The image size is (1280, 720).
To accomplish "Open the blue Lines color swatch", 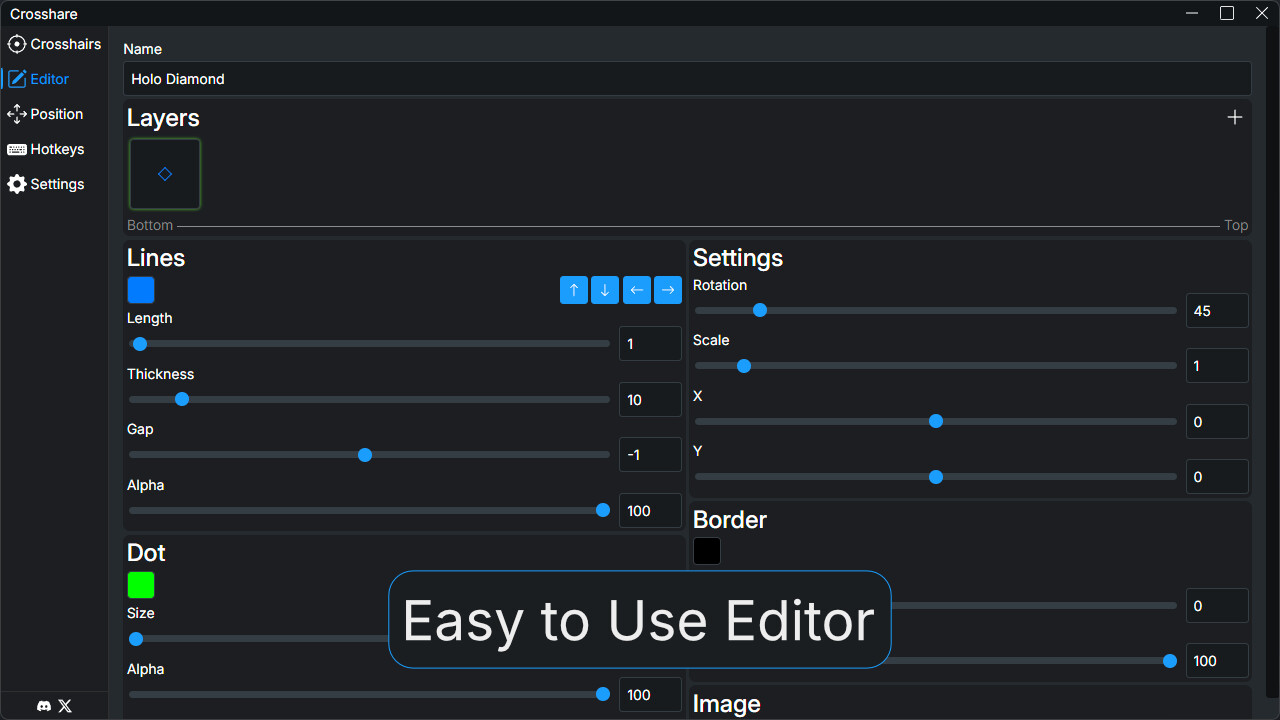I will point(141,290).
